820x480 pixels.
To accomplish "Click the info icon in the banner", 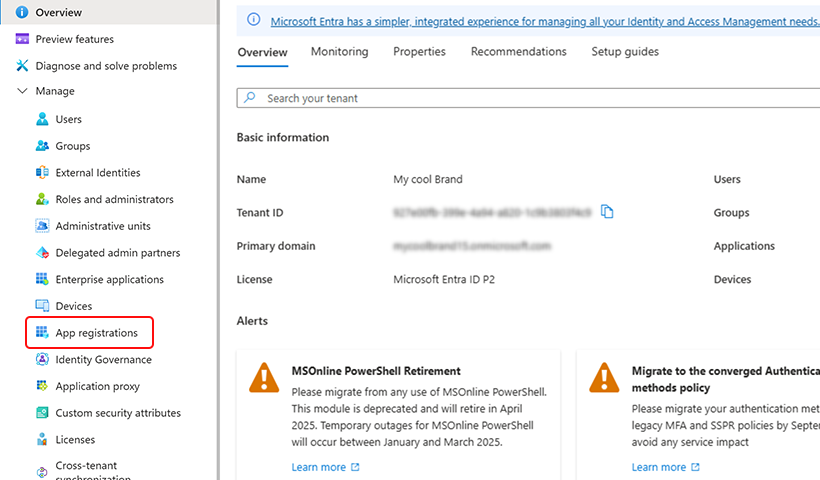I will click(x=254, y=19).
